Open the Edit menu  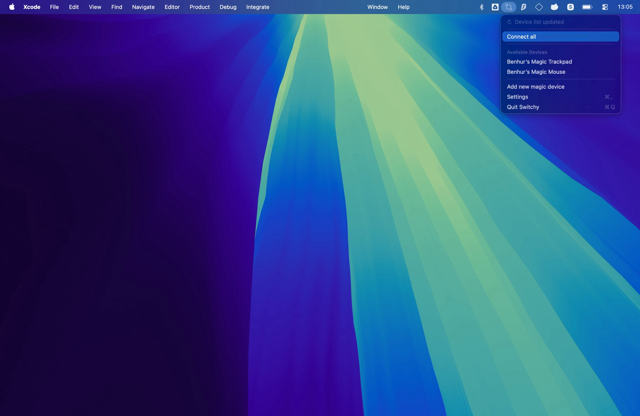pyautogui.click(x=74, y=7)
